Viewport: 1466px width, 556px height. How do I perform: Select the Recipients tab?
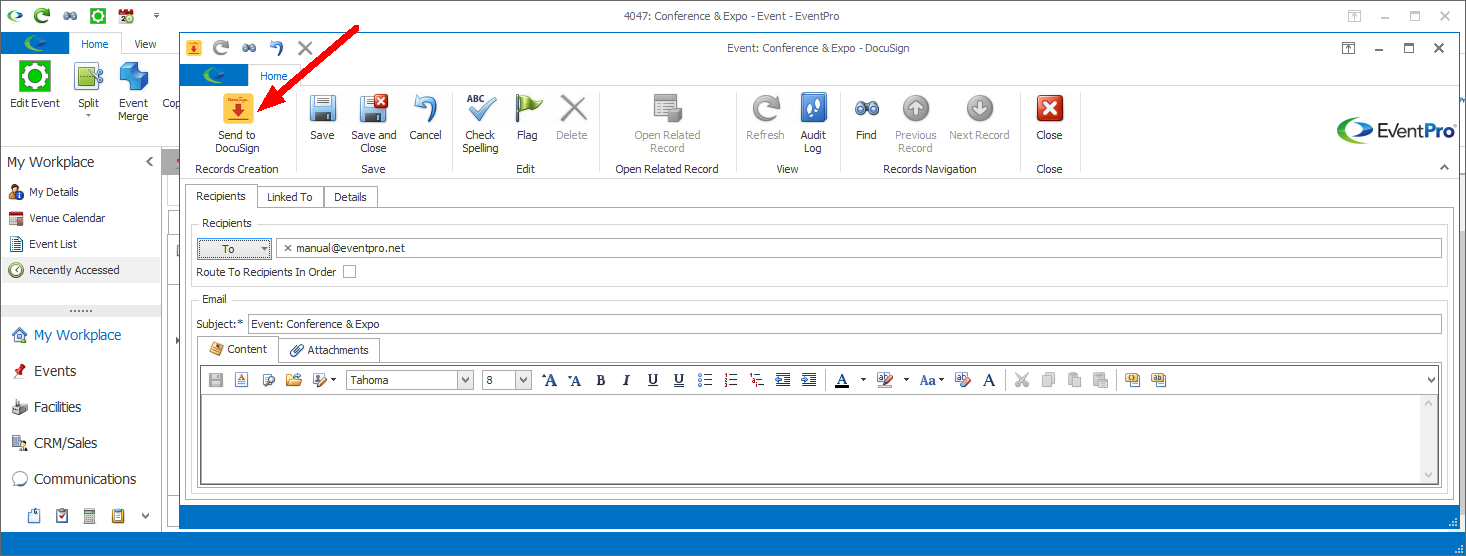[220, 196]
